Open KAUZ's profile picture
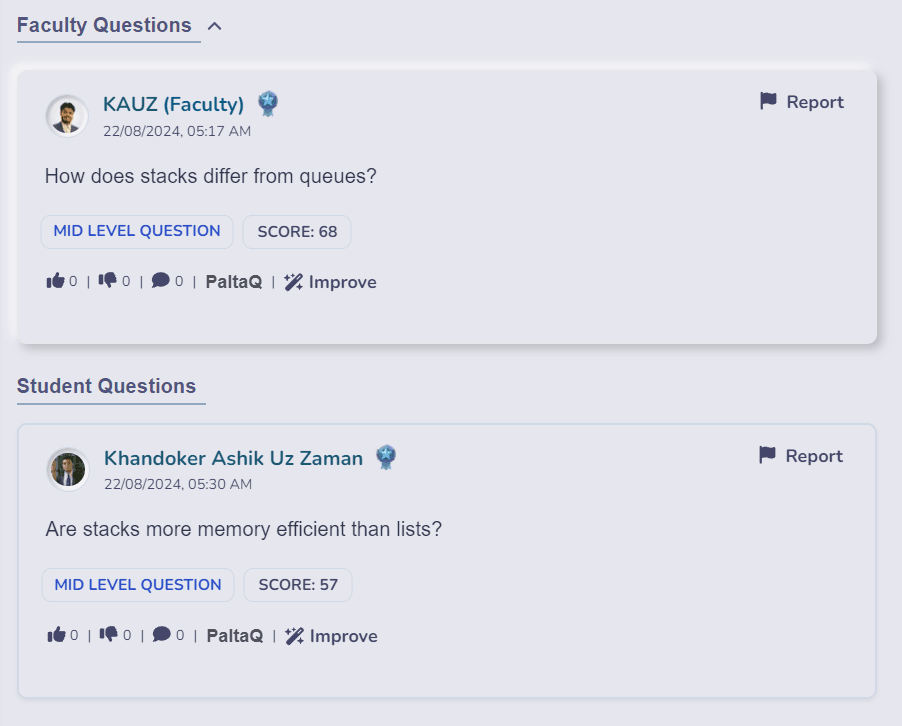Viewport: 902px width, 726px height. (x=66, y=115)
